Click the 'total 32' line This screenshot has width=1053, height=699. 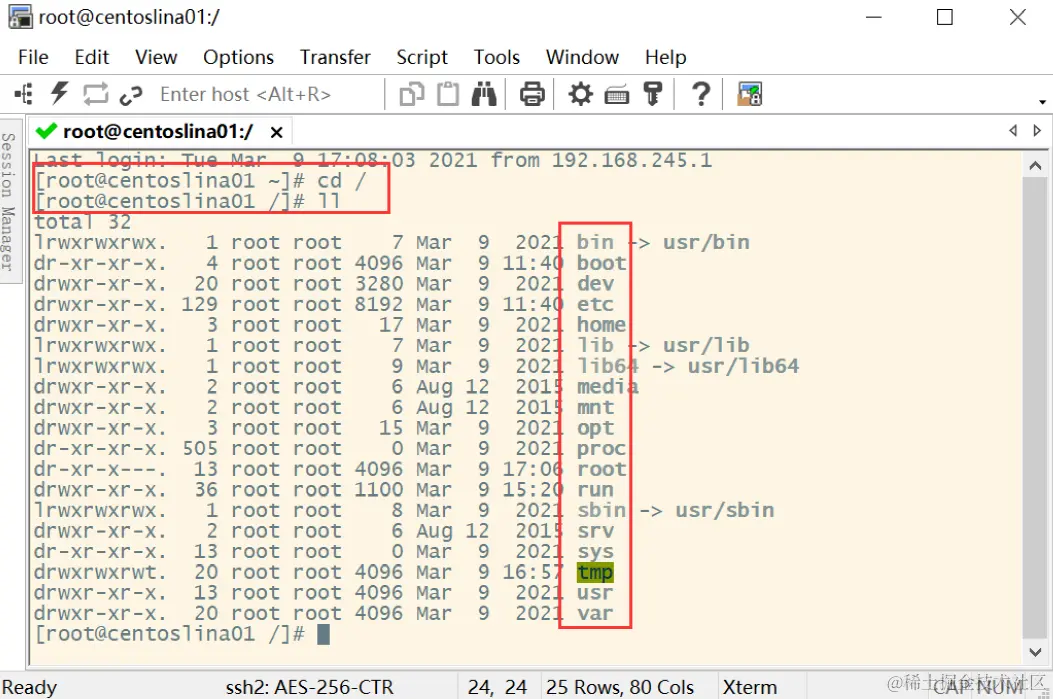click(x=83, y=222)
